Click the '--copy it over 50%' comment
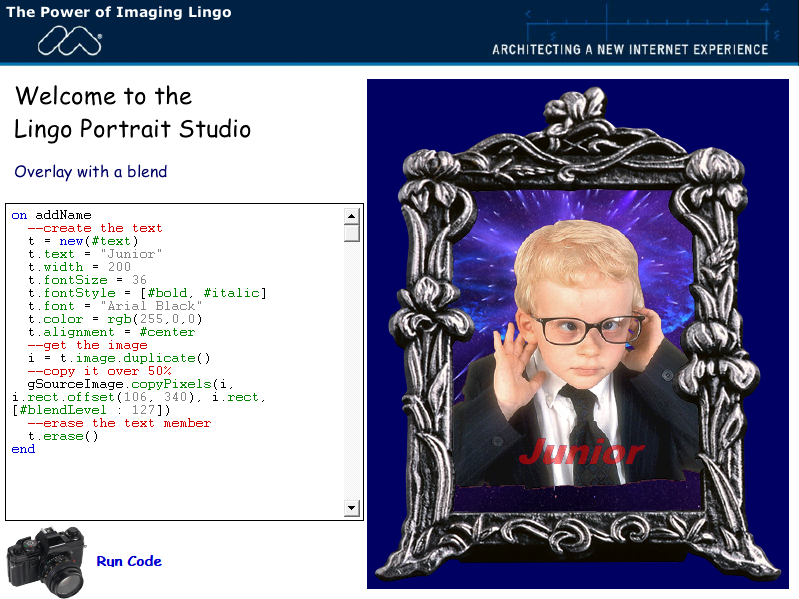This screenshot has width=799, height=599. pos(99,371)
